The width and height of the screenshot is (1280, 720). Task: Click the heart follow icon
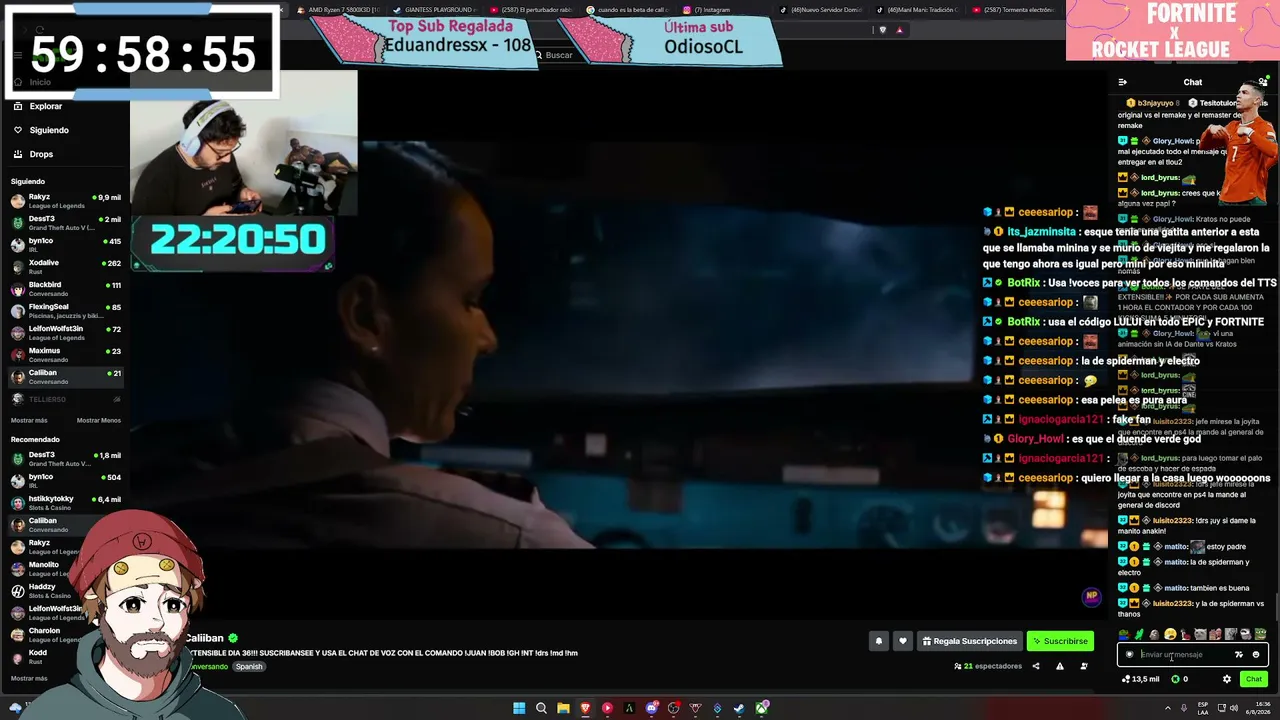coord(903,641)
